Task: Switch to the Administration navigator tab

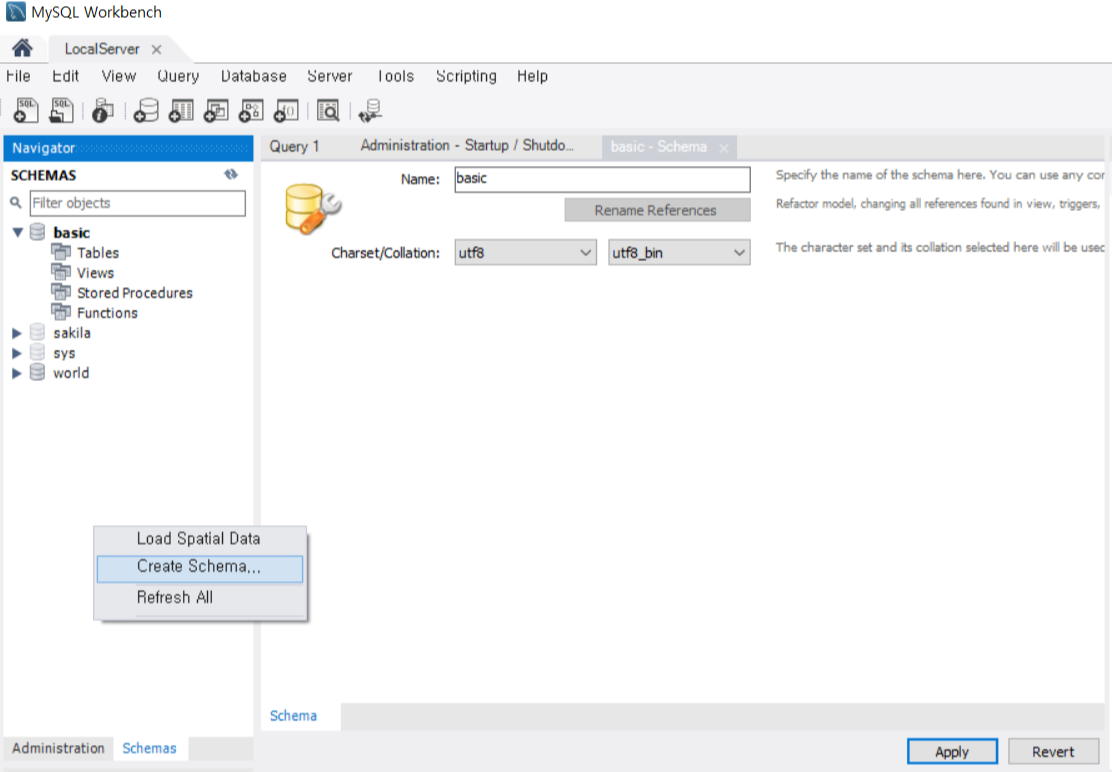Action: click(x=58, y=748)
